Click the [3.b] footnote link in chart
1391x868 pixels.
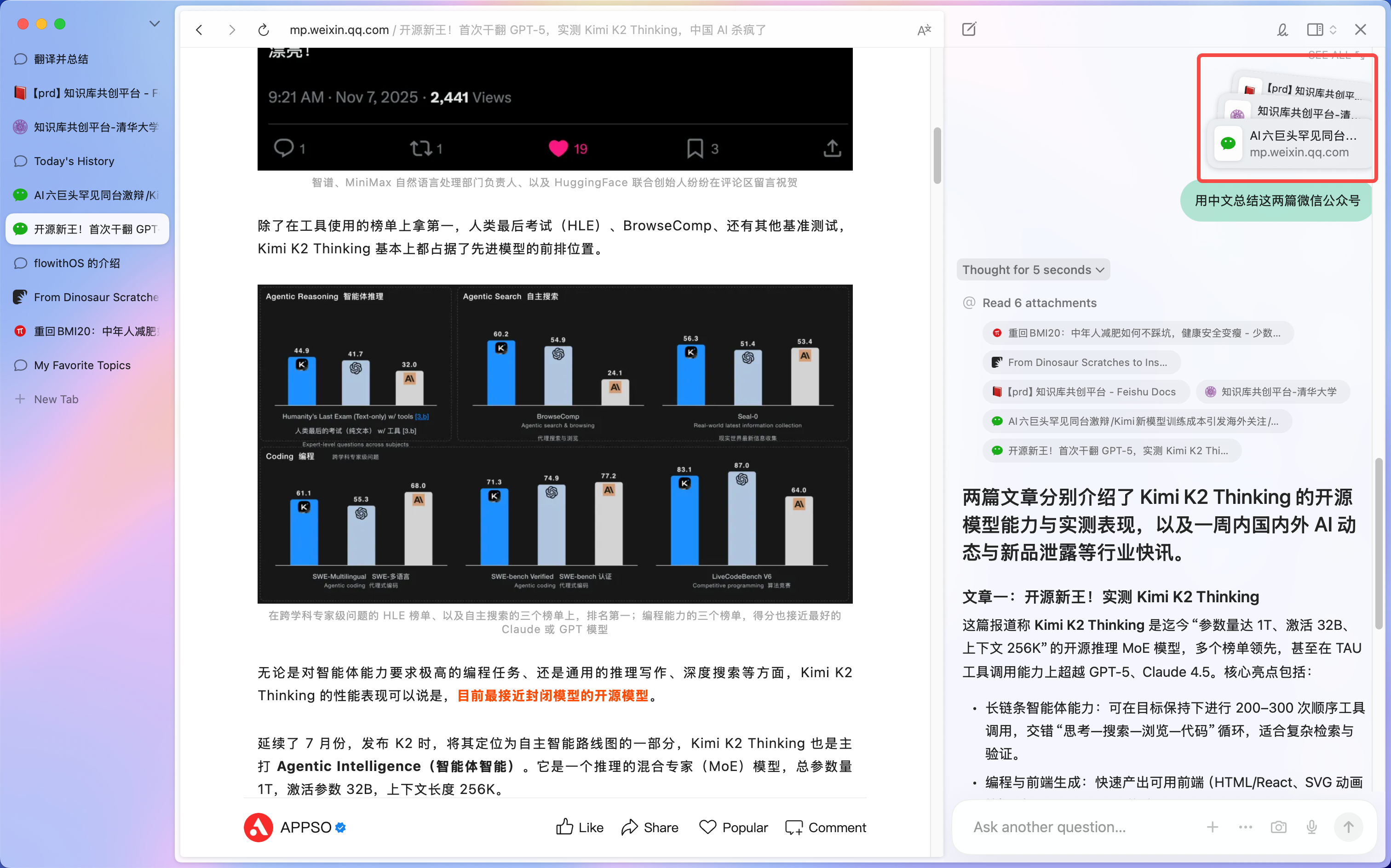coord(421,416)
